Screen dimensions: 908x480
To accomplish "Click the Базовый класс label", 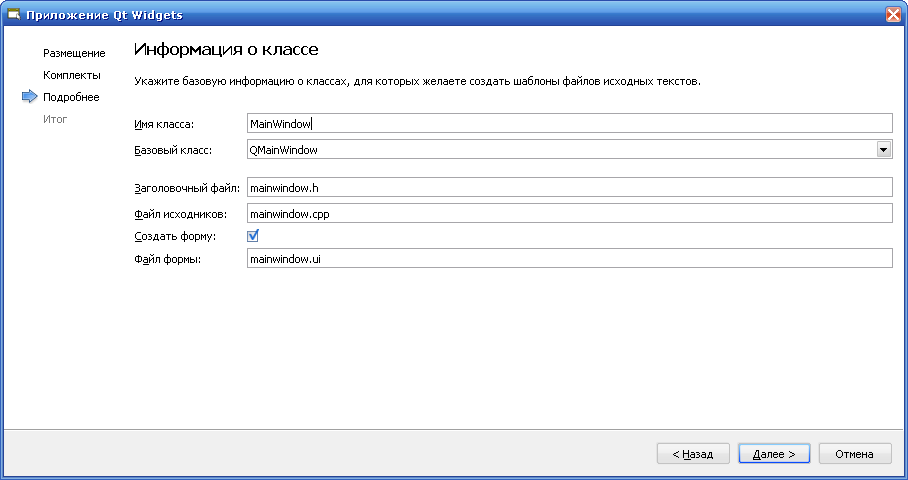I will coord(173,151).
